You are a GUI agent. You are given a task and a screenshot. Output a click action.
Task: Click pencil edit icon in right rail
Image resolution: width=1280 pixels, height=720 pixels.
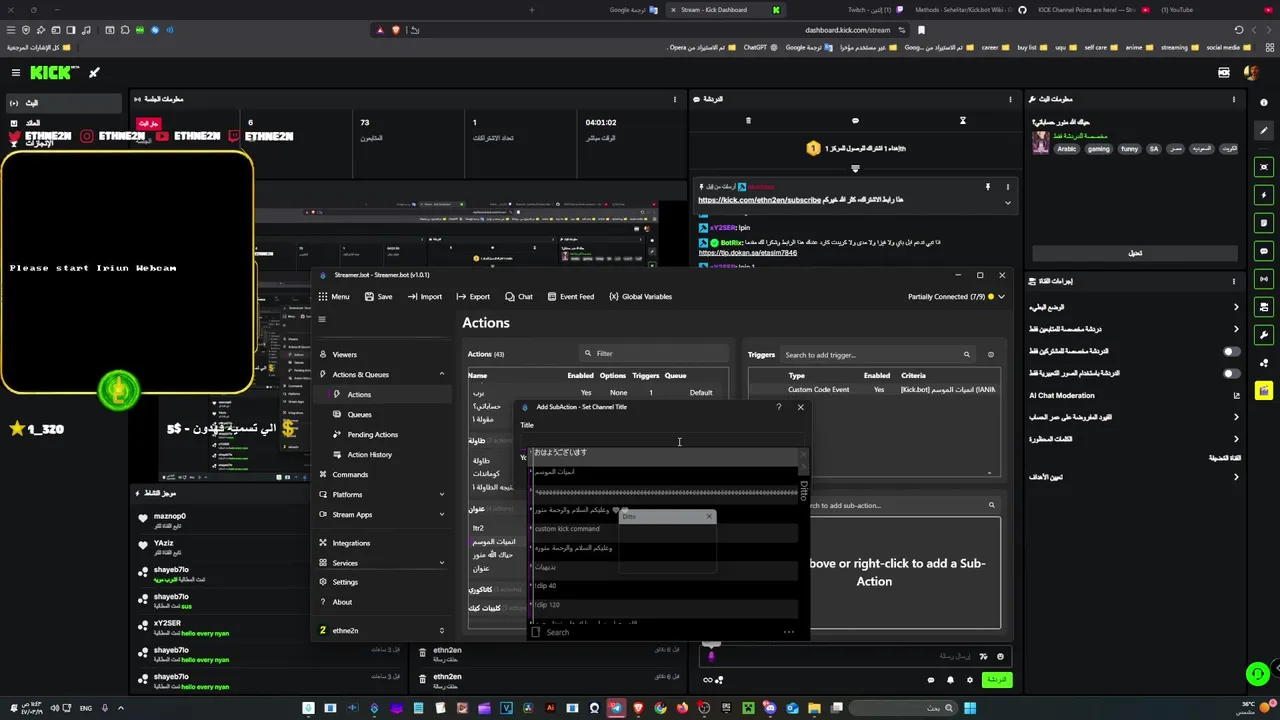[x=1265, y=131]
